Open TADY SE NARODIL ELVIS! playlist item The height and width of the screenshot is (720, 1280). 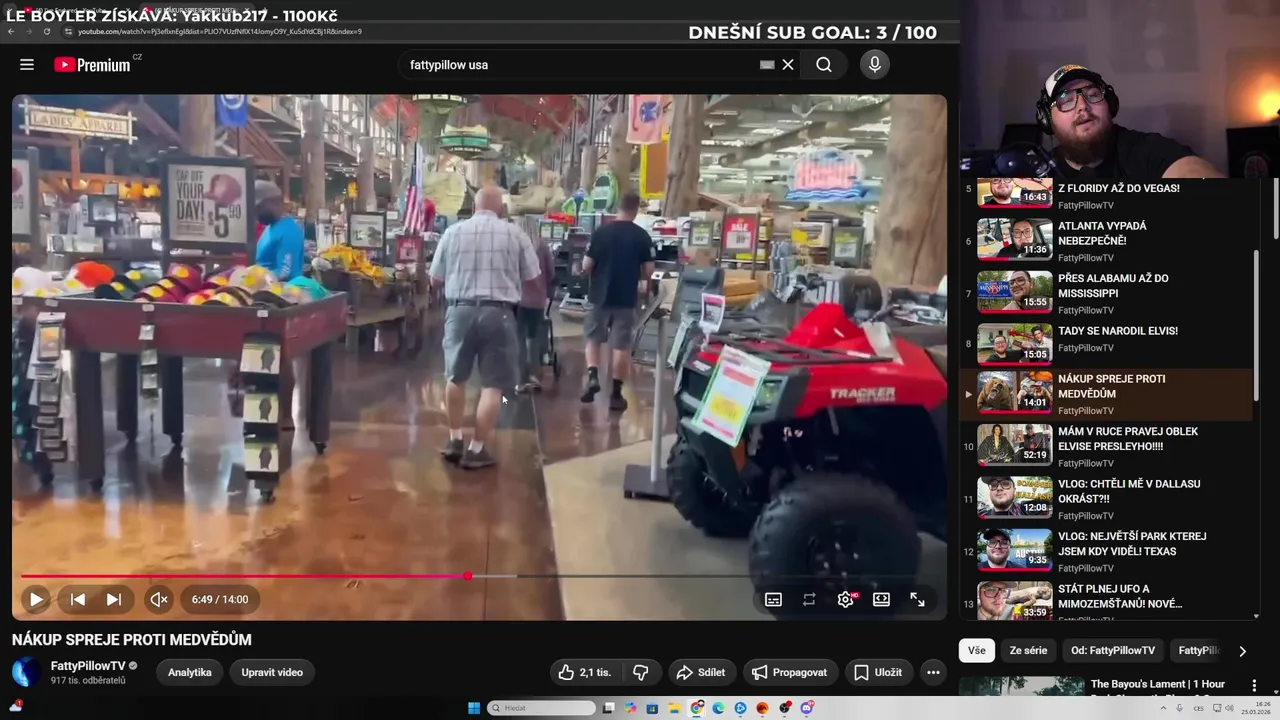(x=1105, y=344)
